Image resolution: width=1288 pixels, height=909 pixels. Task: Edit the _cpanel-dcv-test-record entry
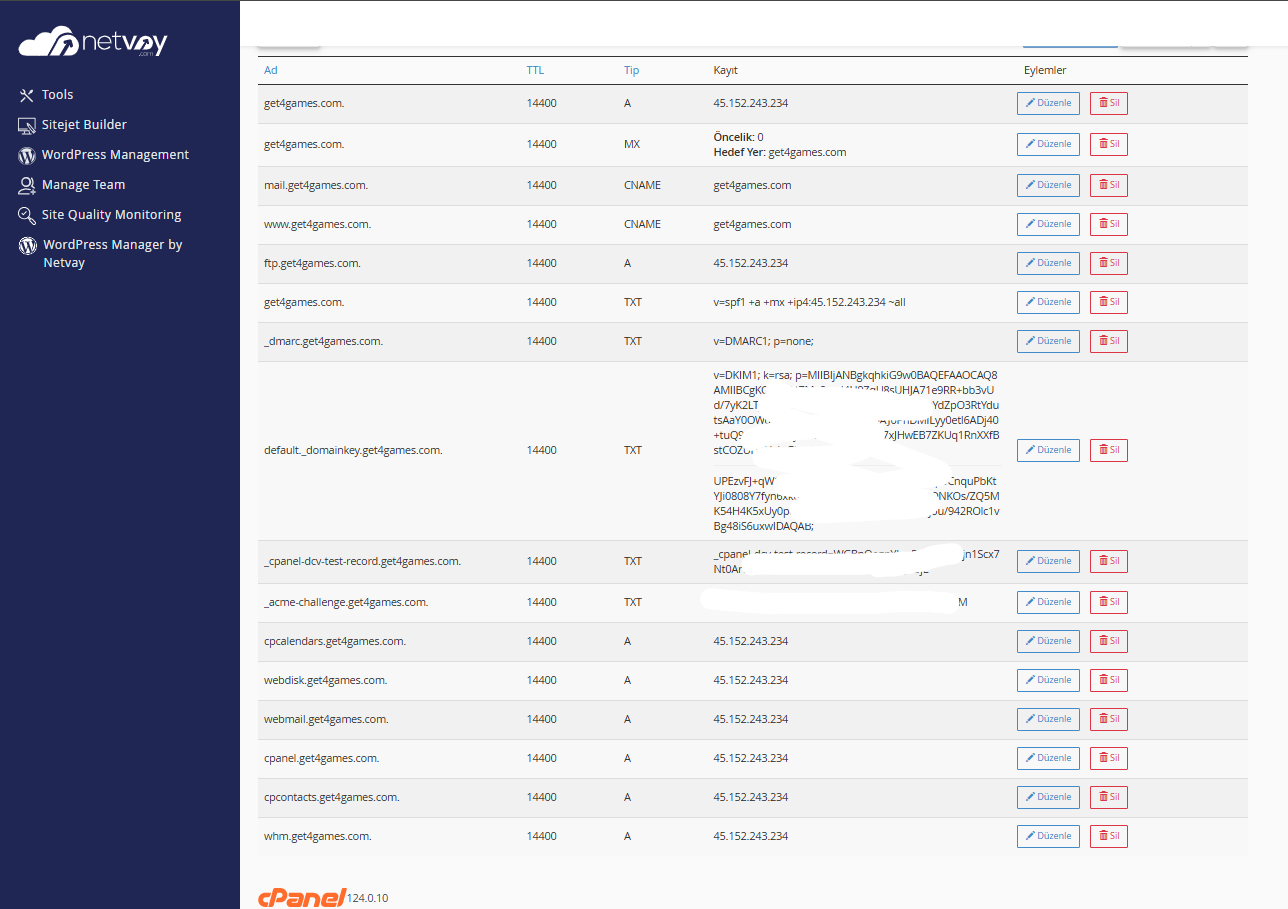[1048, 561]
